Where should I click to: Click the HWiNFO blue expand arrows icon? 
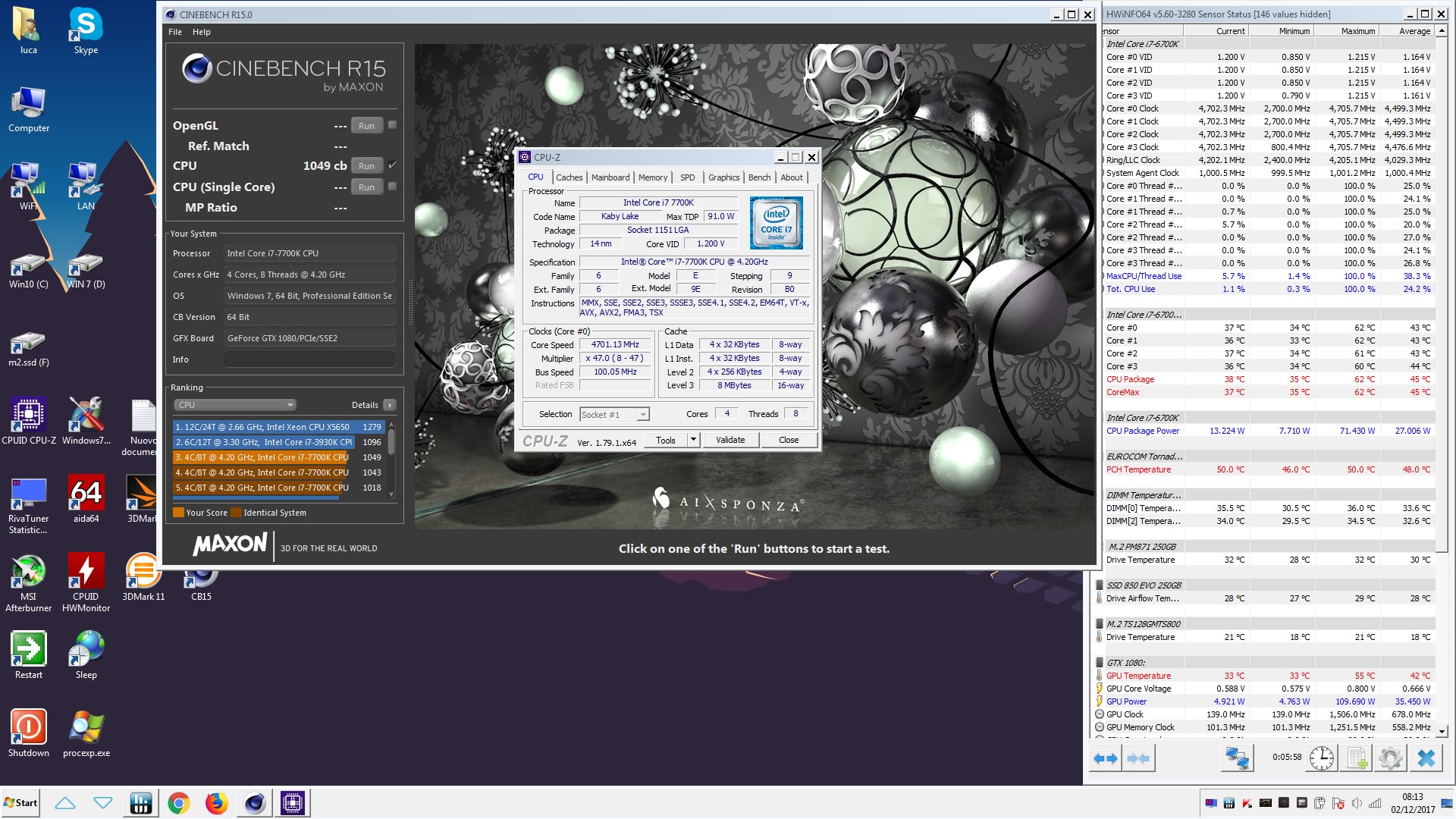[1105, 758]
